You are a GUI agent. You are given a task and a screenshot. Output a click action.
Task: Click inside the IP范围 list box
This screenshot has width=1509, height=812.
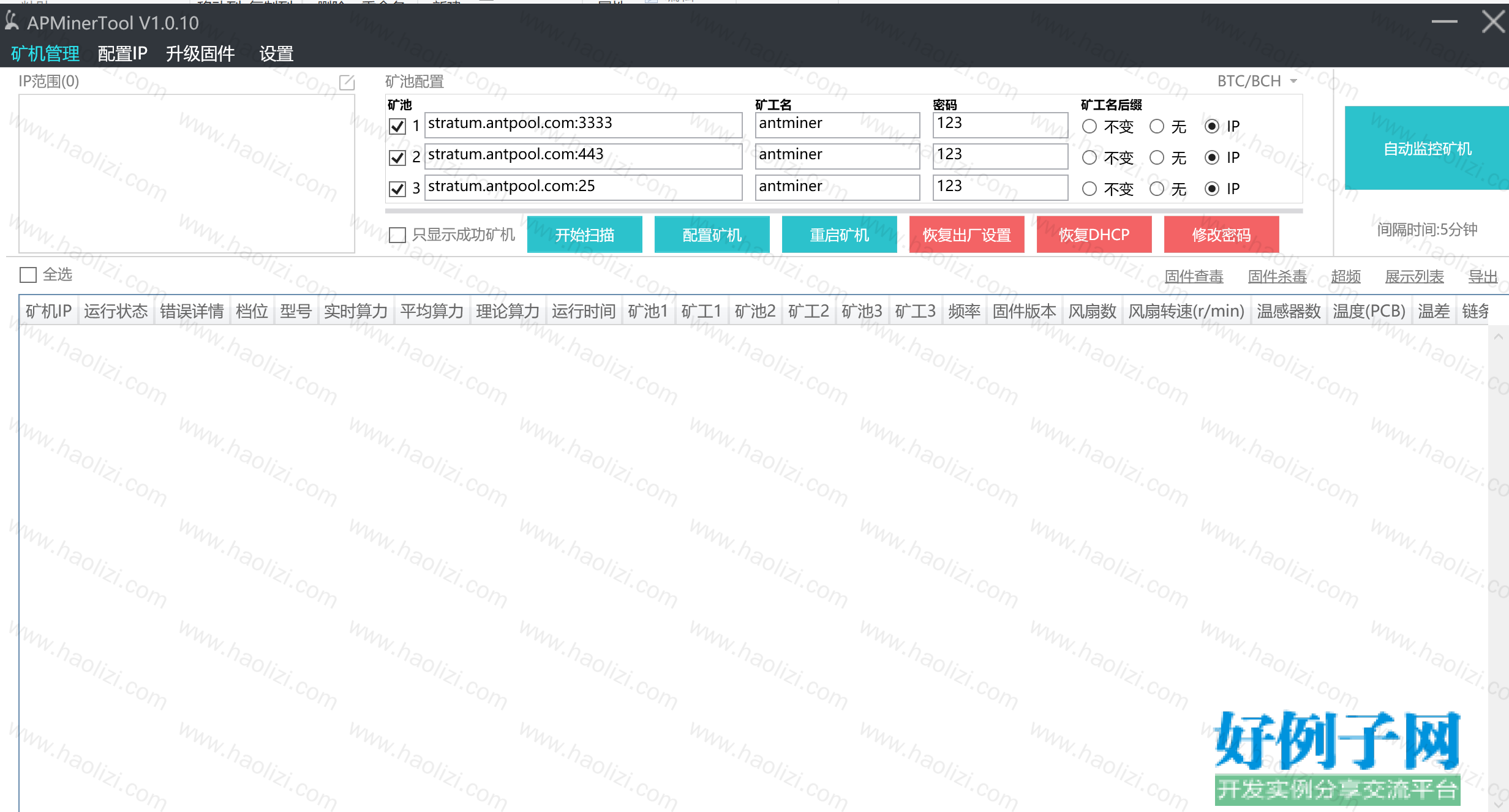click(x=187, y=173)
